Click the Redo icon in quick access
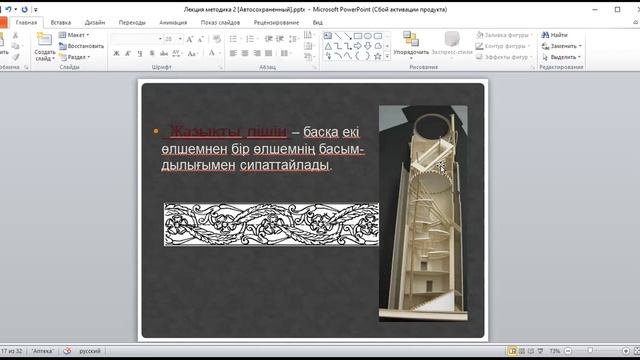The image size is (640, 360). click(x=24, y=9)
